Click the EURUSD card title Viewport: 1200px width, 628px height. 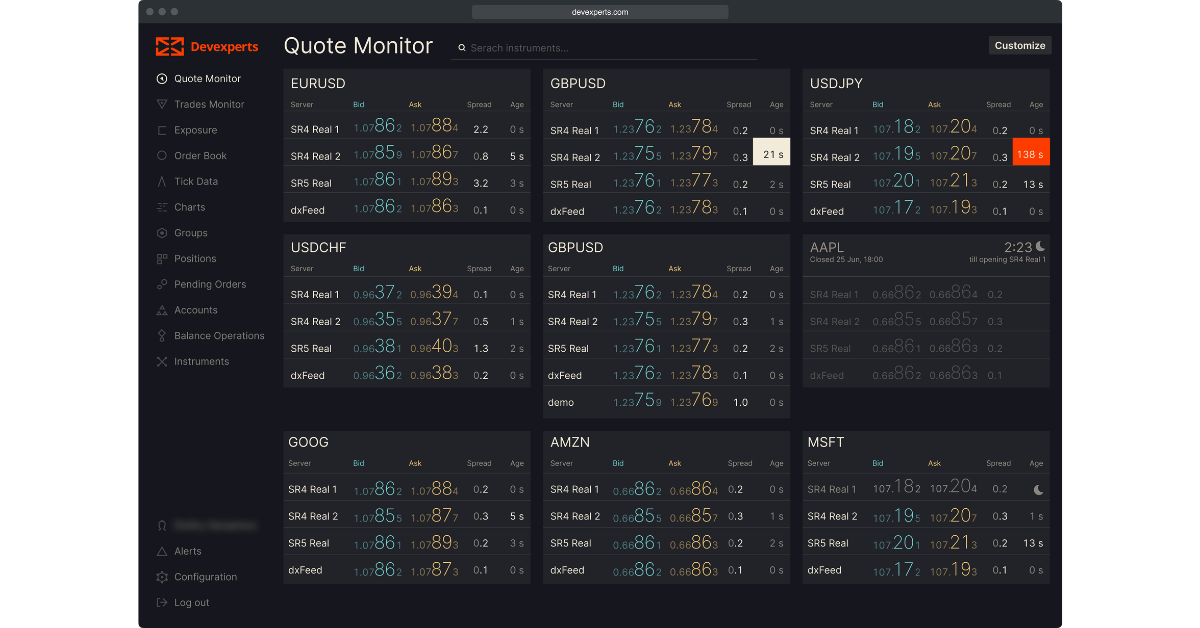click(318, 84)
